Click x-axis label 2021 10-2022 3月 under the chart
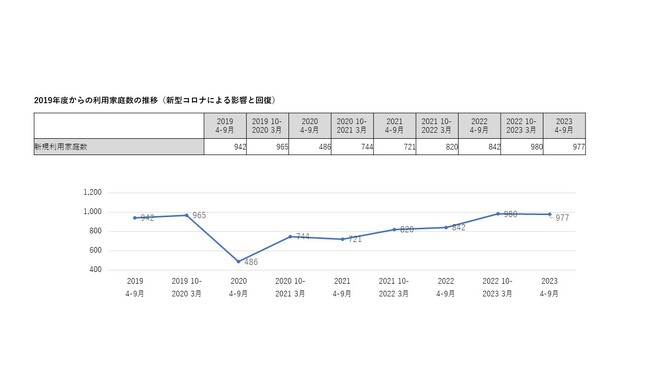This screenshot has height=366, width=650. 394,287
